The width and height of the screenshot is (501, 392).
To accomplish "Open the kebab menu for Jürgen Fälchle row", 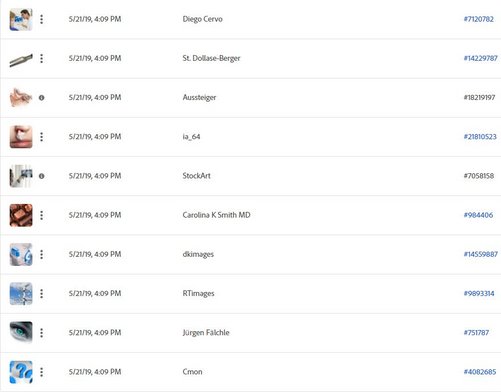I will click(x=42, y=333).
